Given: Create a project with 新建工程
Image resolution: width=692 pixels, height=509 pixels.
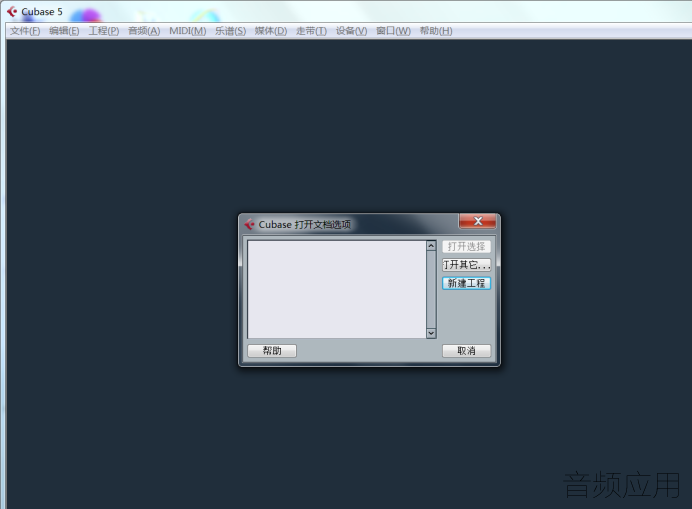Looking at the screenshot, I should 466,283.
